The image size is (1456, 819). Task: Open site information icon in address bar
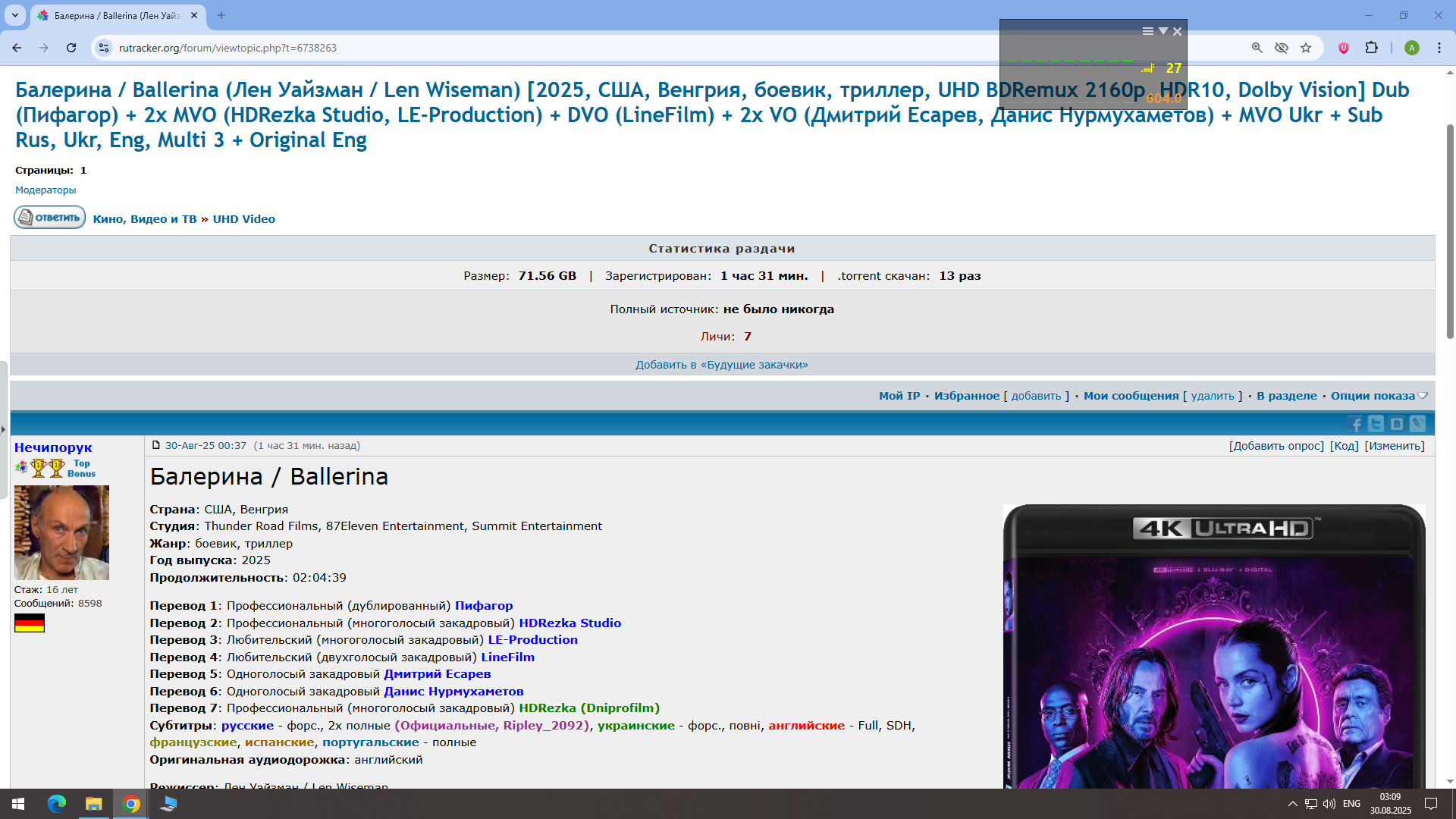pyautogui.click(x=104, y=48)
